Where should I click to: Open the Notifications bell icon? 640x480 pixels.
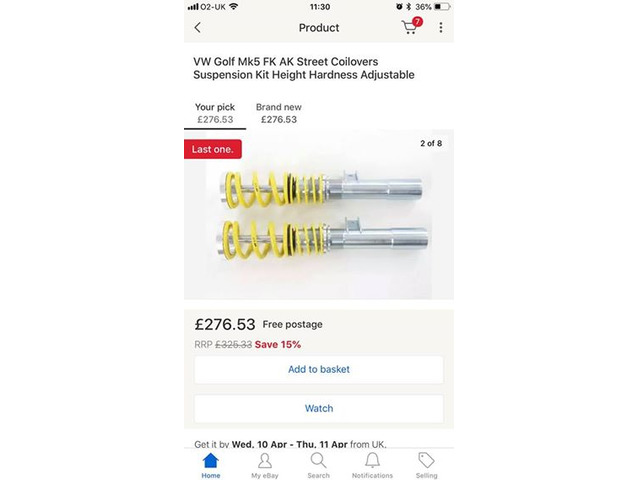tap(372, 464)
